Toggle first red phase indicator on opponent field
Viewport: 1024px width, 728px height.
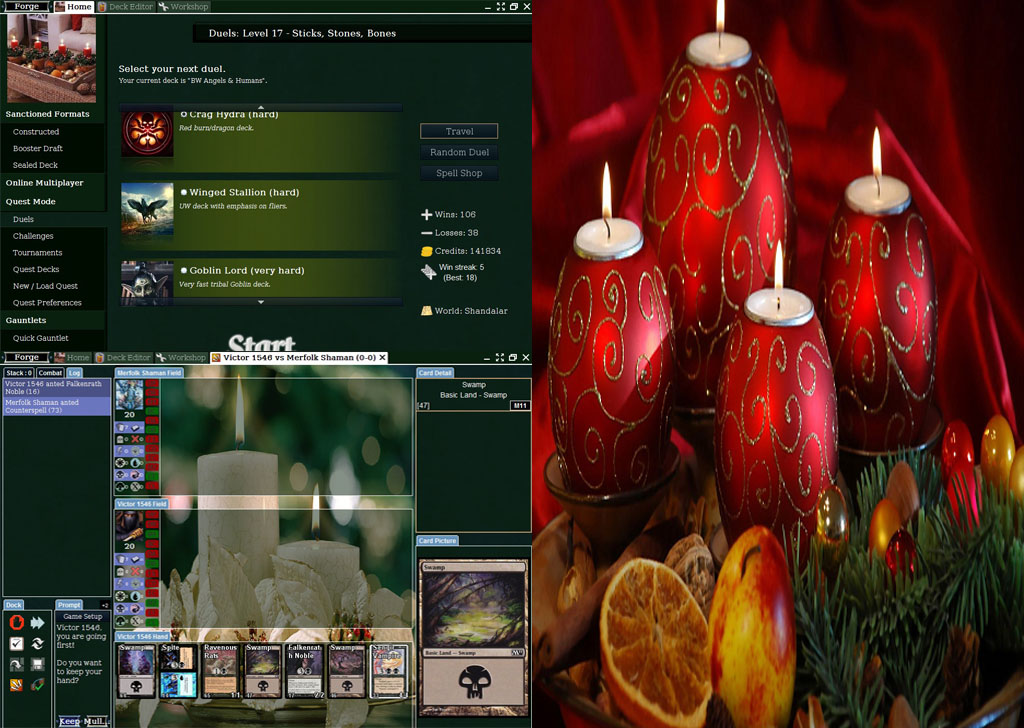tap(153, 385)
